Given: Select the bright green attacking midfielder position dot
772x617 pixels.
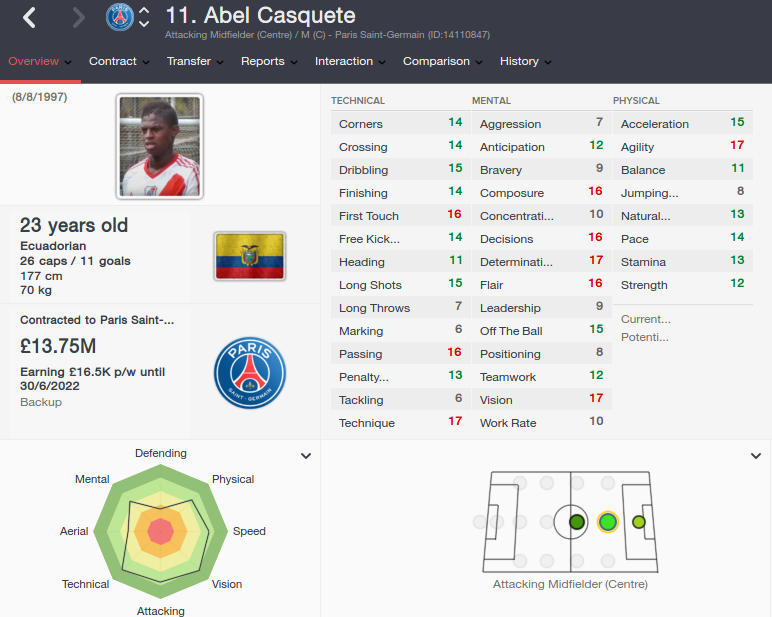Looking at the screenshot, I should (608, 522).
